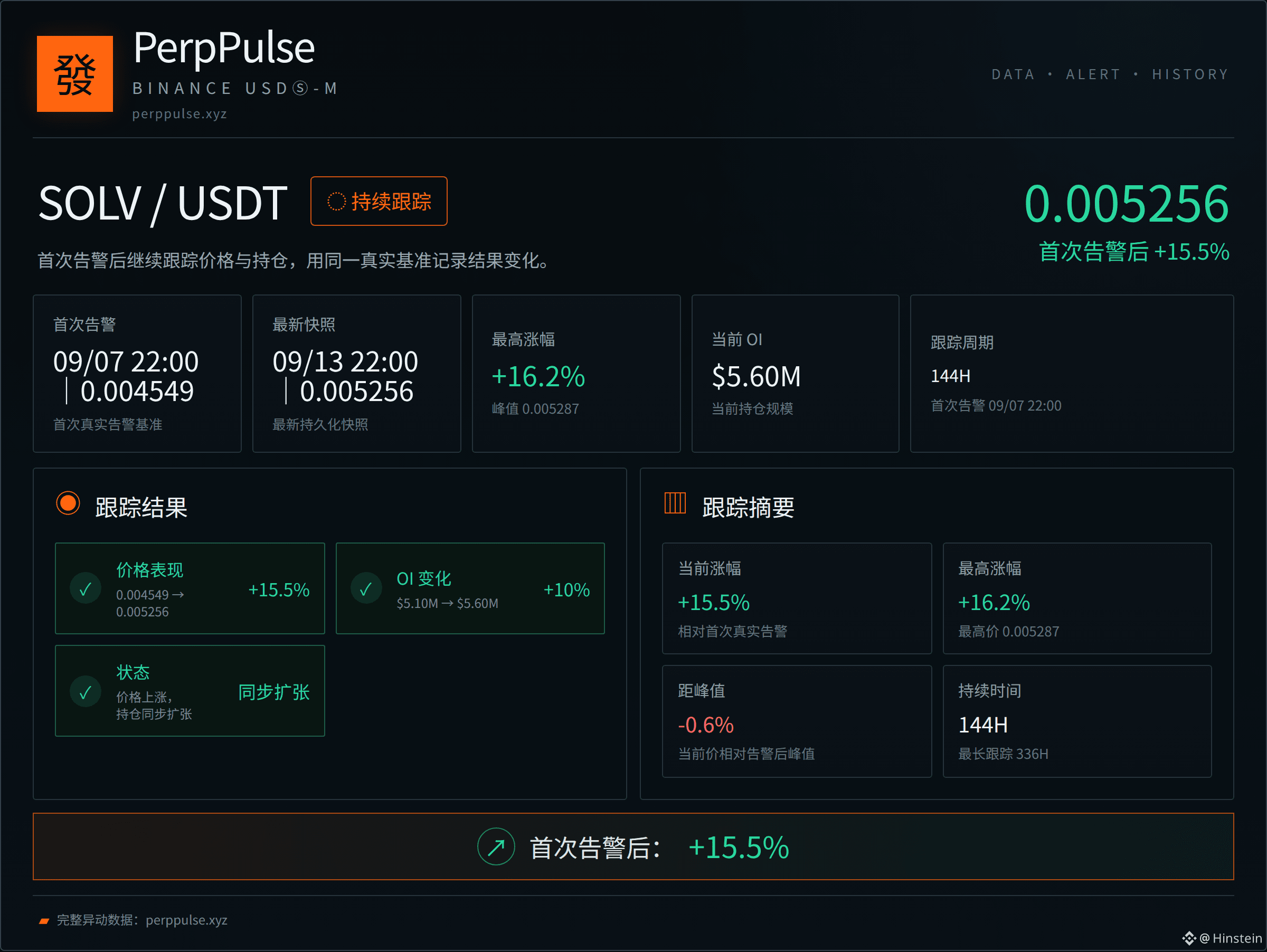Open the HISTORY header item
Viewport: 1267px width, 952px height.
click(x=1190, y=74)
